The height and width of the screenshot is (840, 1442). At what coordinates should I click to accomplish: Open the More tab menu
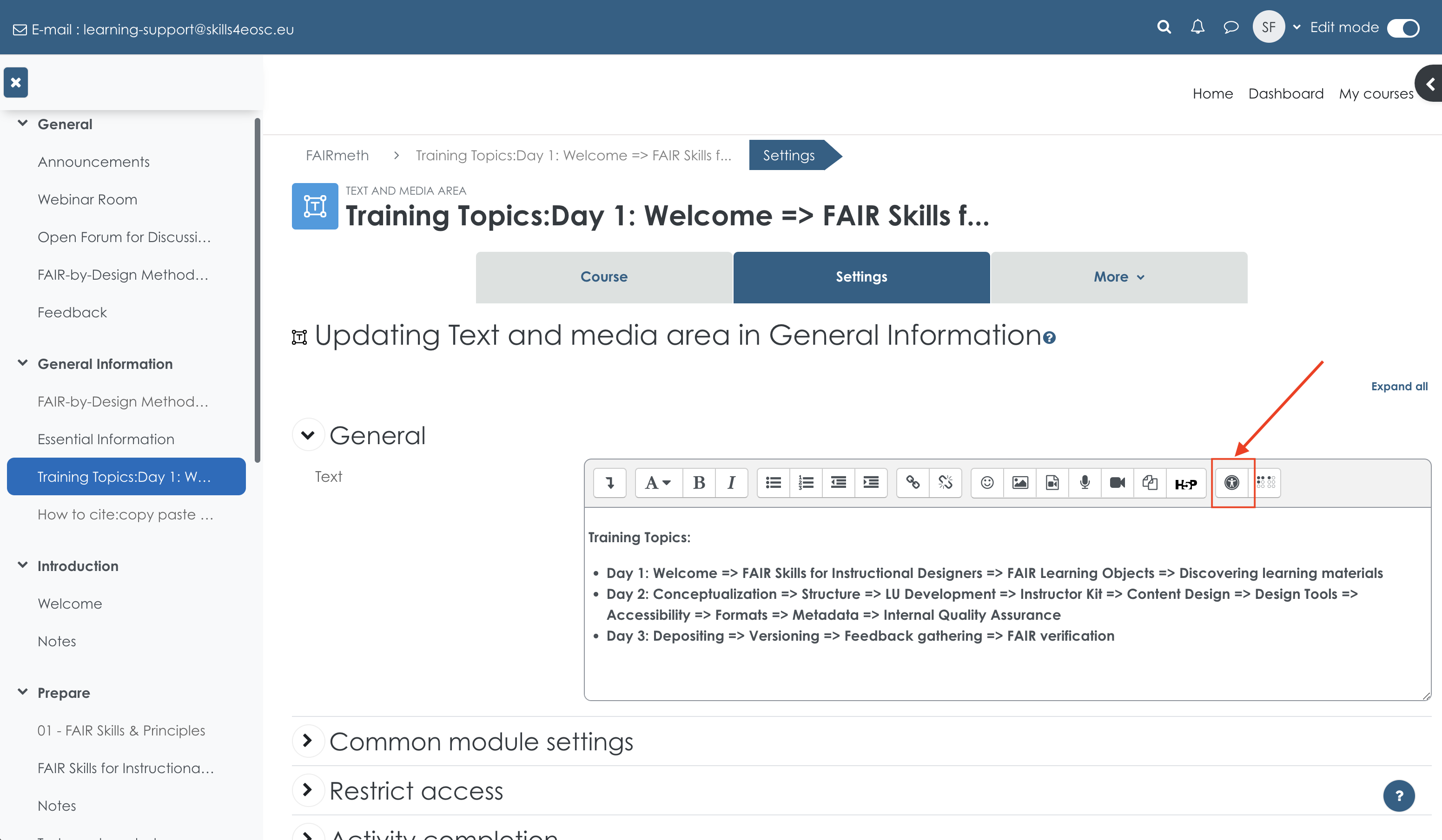1118,277
